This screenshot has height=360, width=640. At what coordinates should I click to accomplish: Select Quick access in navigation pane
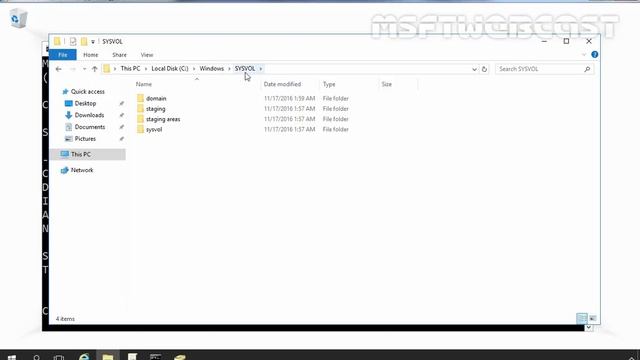point(87,91)
